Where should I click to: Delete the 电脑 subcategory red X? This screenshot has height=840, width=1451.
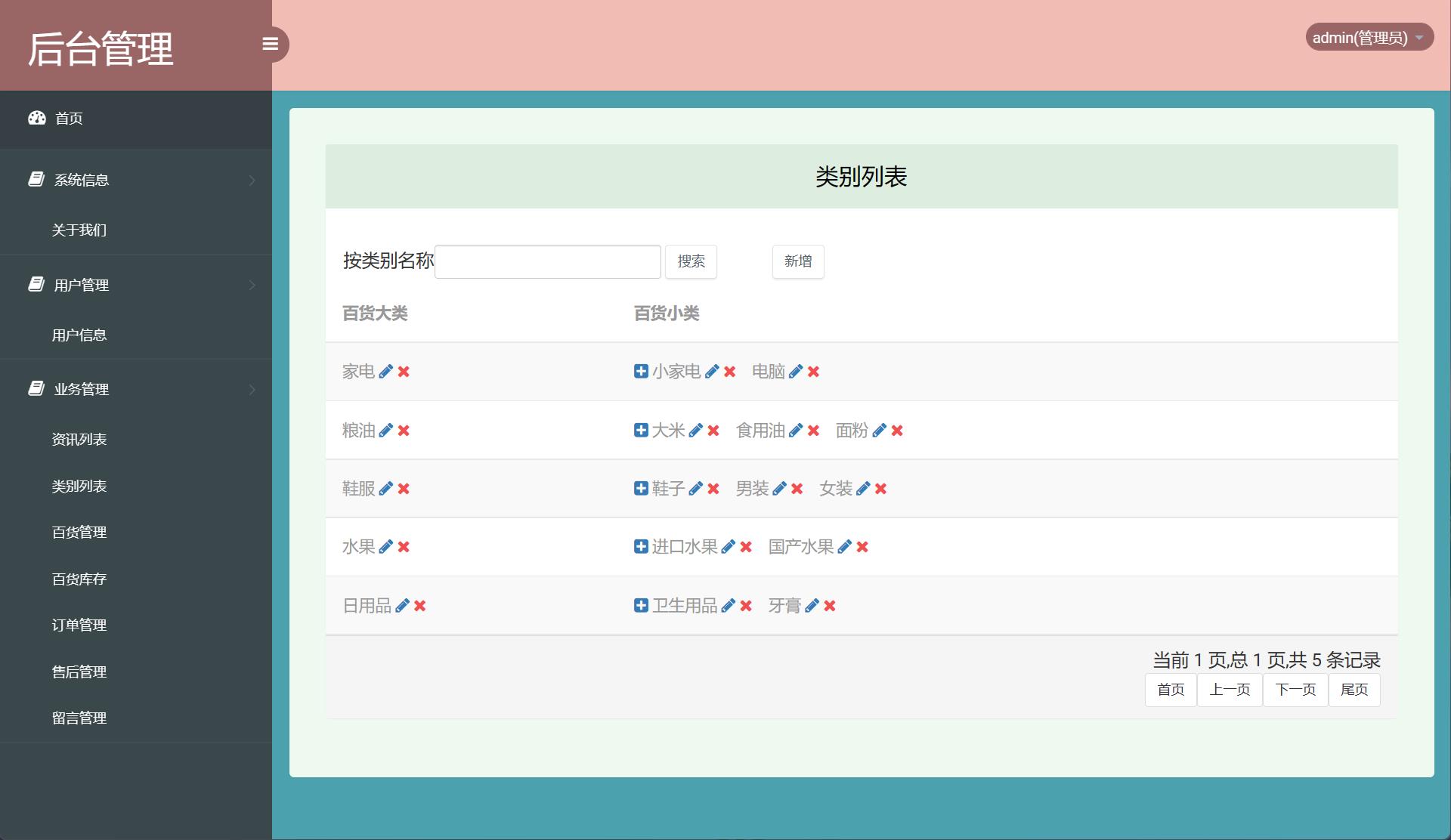[x=813, y=372]
